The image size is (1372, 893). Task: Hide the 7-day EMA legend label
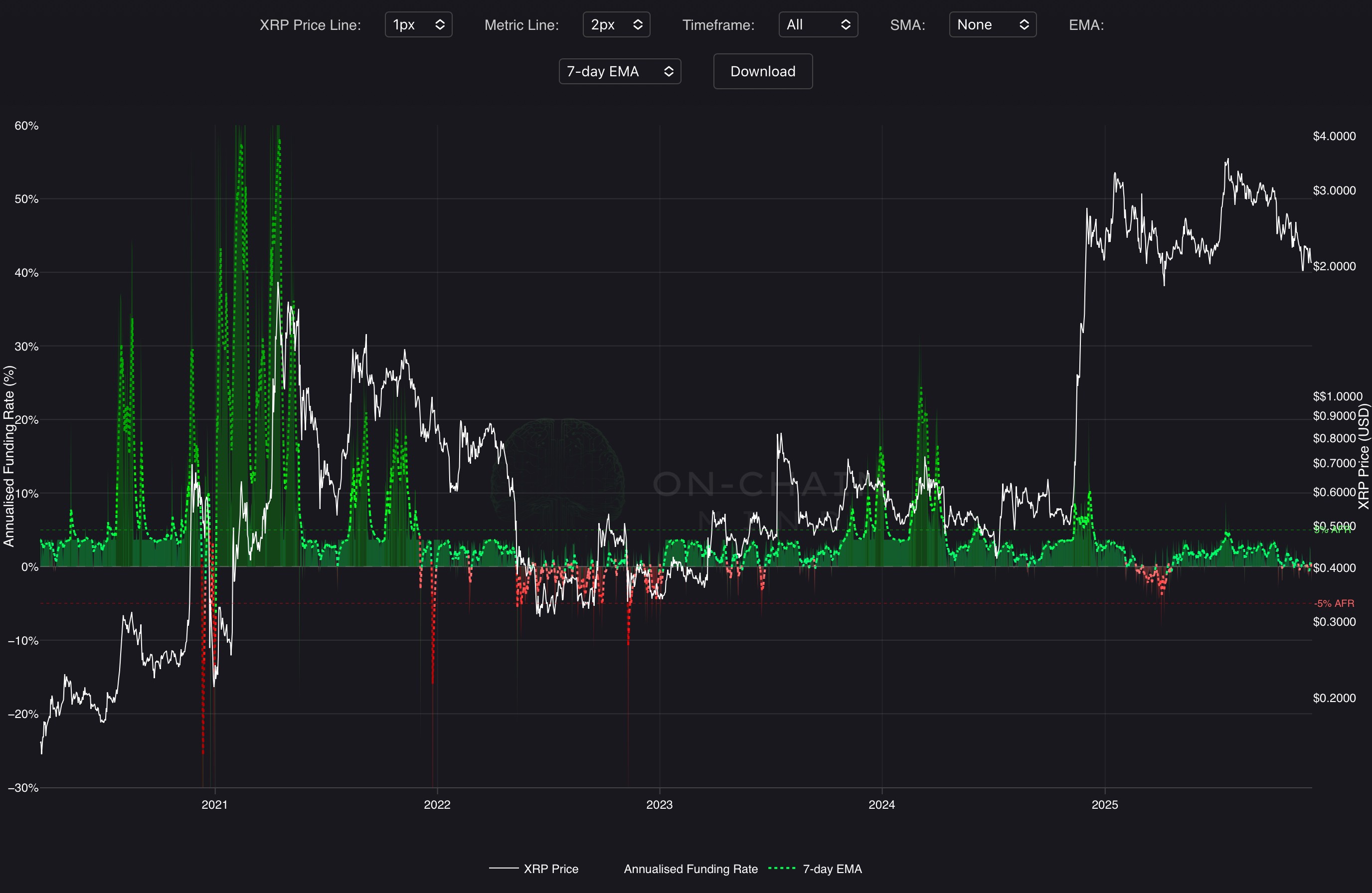[x=832, y=869]
